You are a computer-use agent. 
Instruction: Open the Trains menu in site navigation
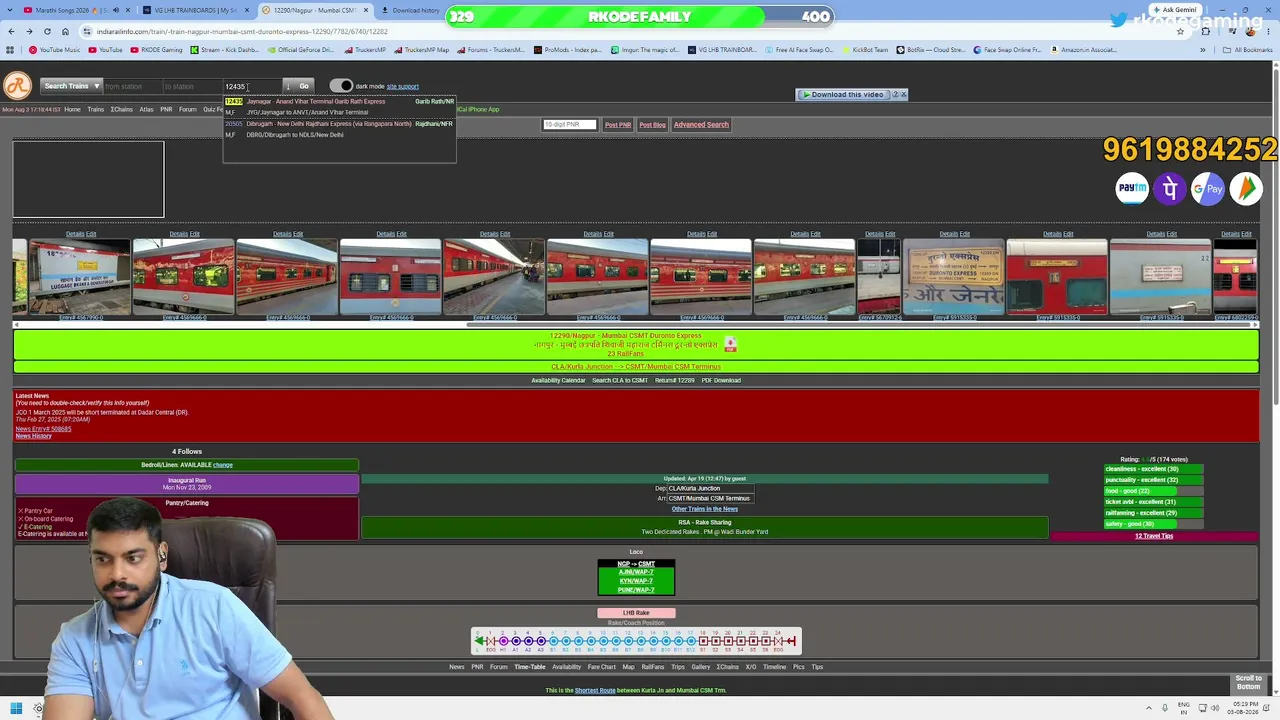(96, 109)
